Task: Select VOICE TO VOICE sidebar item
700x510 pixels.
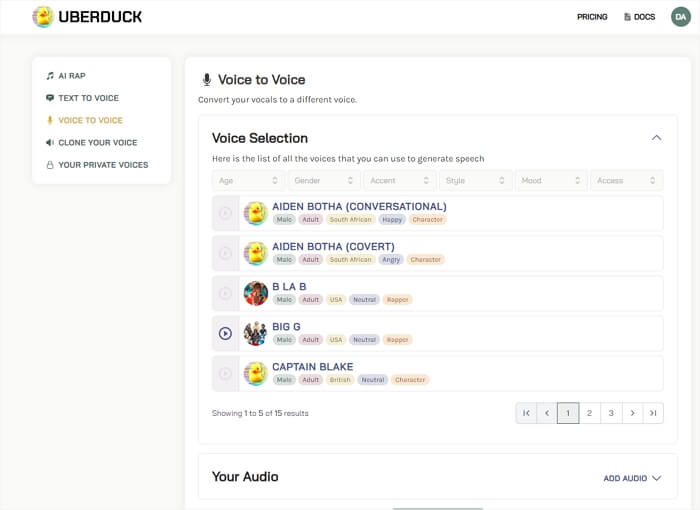Action: point(84,121)
